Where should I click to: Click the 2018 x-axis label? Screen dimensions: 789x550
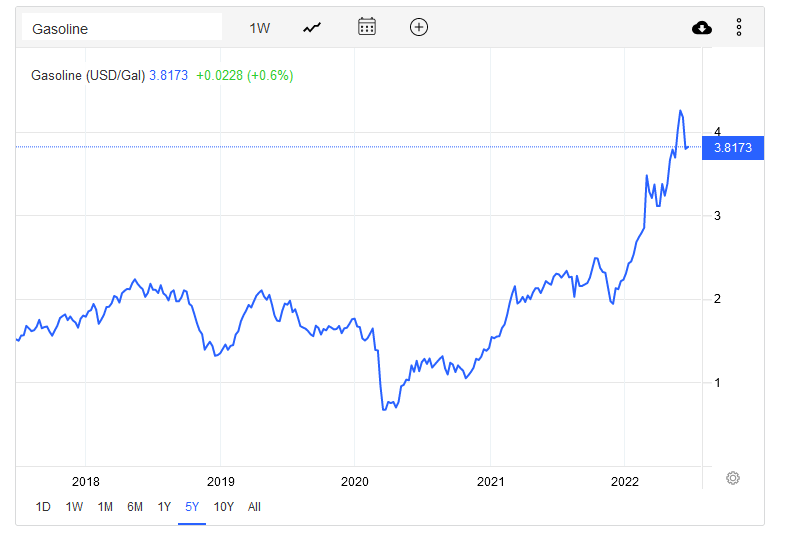tap(86, 482)
